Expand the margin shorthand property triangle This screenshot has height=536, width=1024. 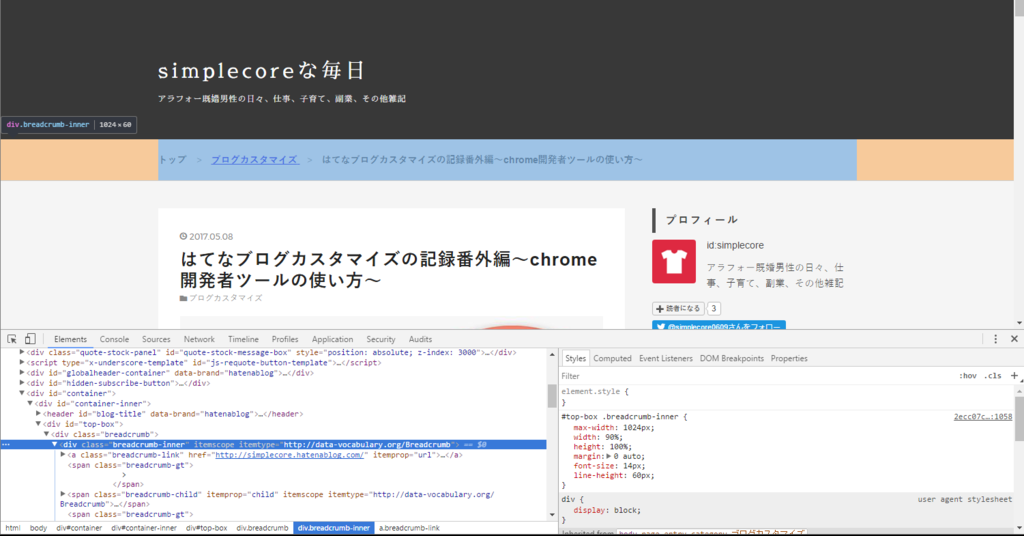coord(609,456)
